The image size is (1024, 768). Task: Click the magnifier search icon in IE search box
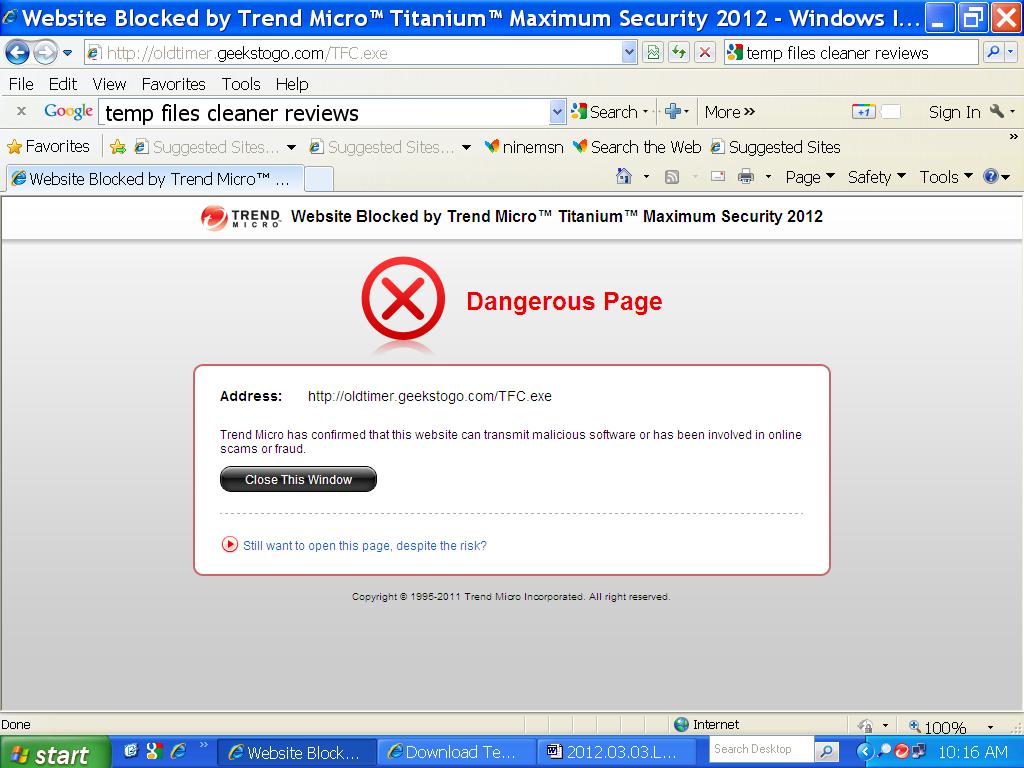[x=993, y=53]
